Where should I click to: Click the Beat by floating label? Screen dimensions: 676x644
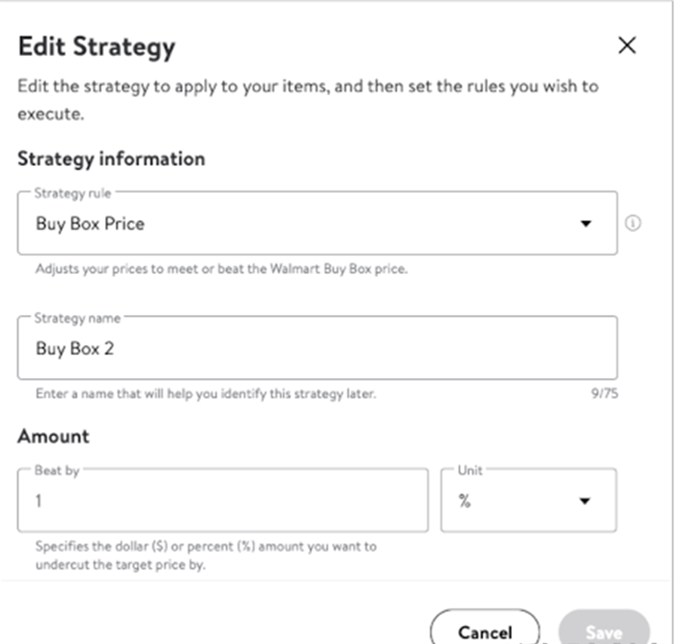(x=57, y=470)
